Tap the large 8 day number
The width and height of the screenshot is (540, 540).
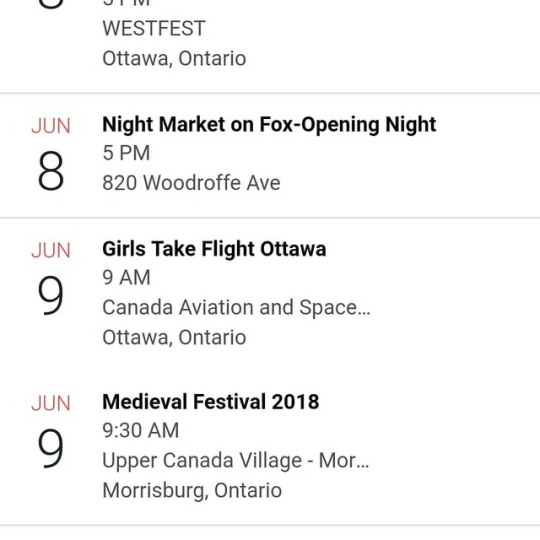[x=51, y=171]
